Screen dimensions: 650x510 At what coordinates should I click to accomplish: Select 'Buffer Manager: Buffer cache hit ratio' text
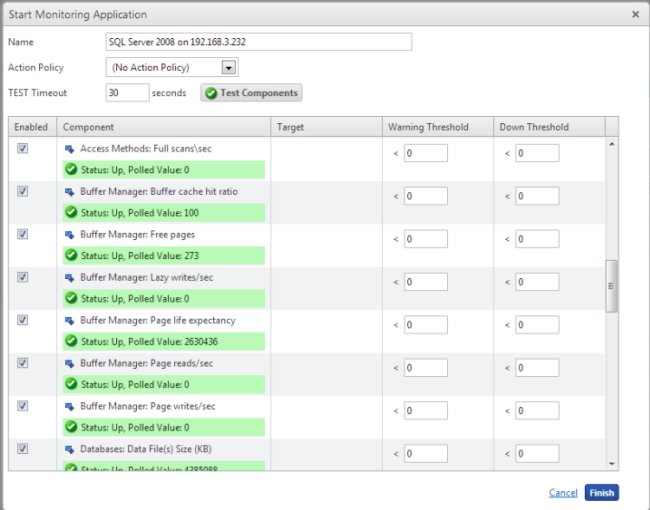tap(159, 192)
